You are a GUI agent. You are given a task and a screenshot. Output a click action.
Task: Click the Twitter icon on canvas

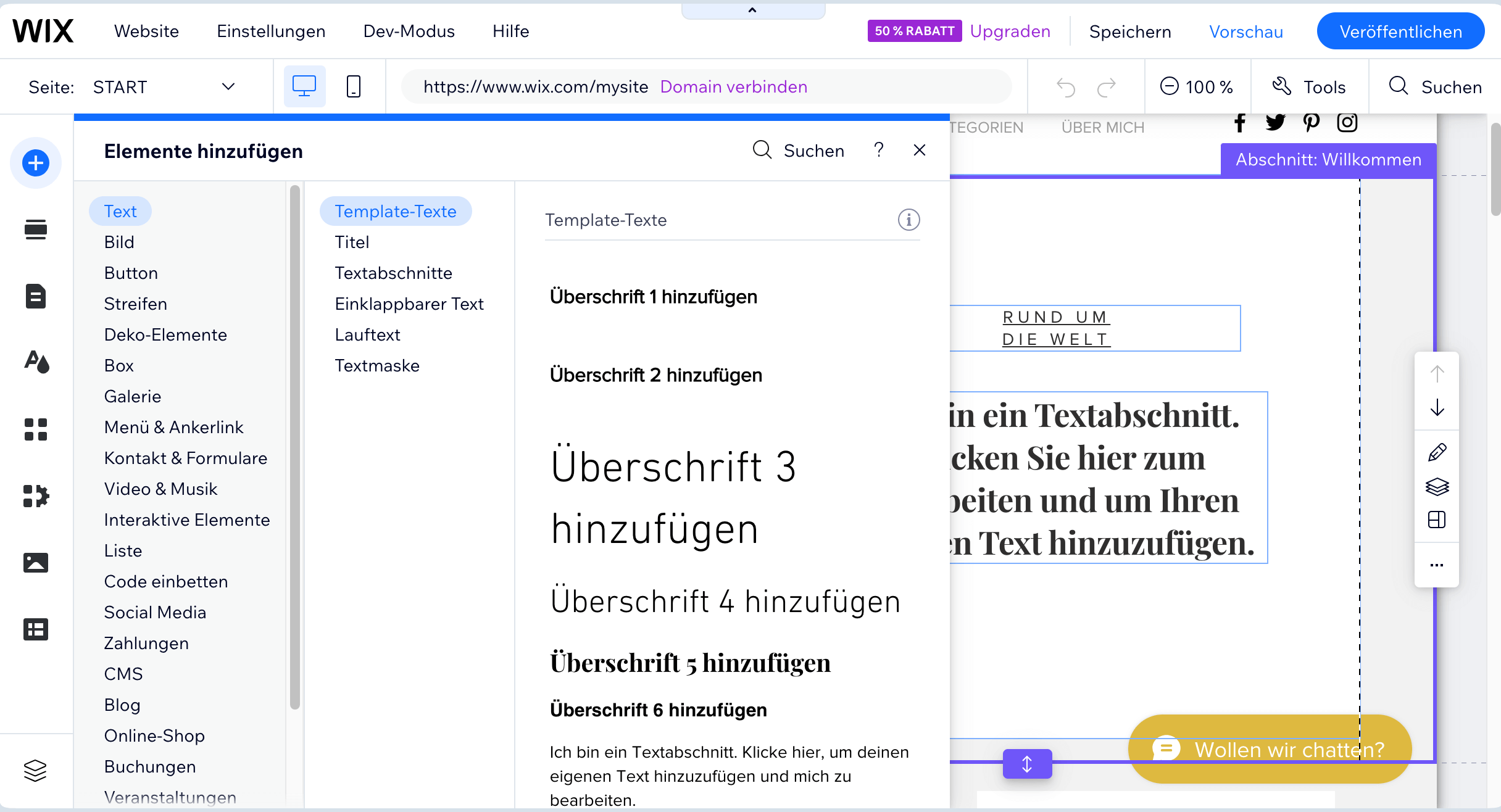coord(1275,123)
